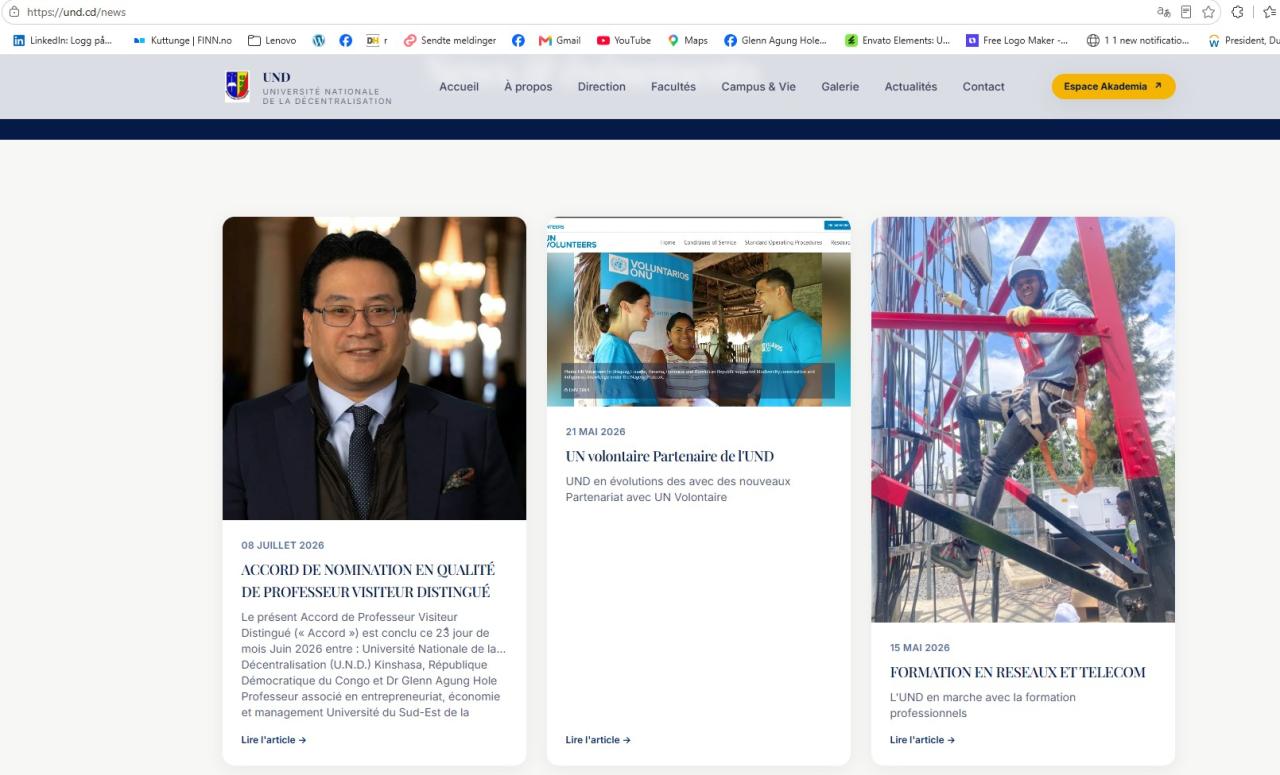Open the Formation en Reseaux et Telecom title
Image resolution: width=1280 pixels, height=775 pixels.
point(1018,672)
